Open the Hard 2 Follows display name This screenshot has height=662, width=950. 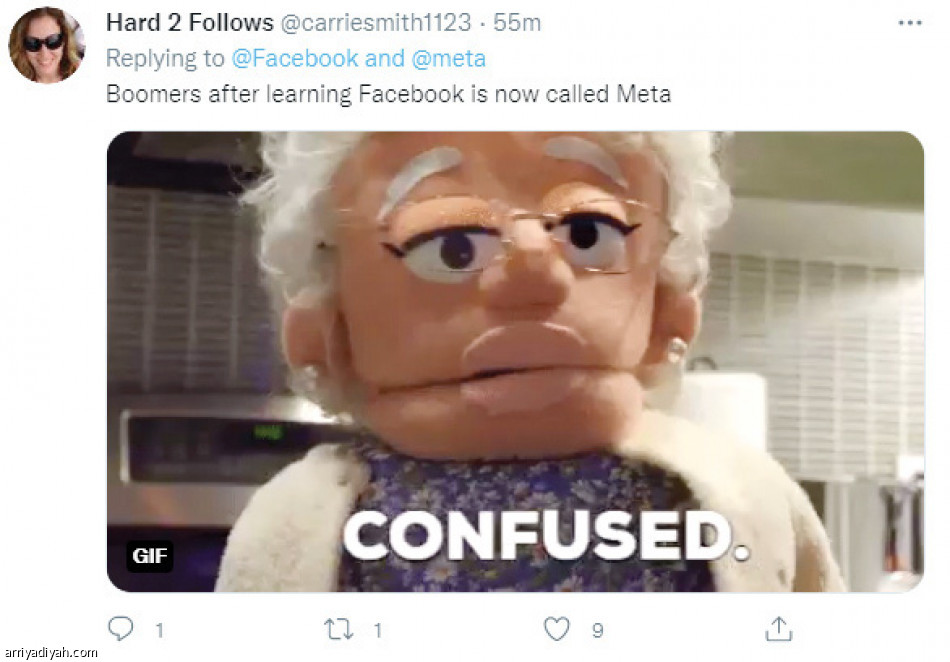[190, 23]
